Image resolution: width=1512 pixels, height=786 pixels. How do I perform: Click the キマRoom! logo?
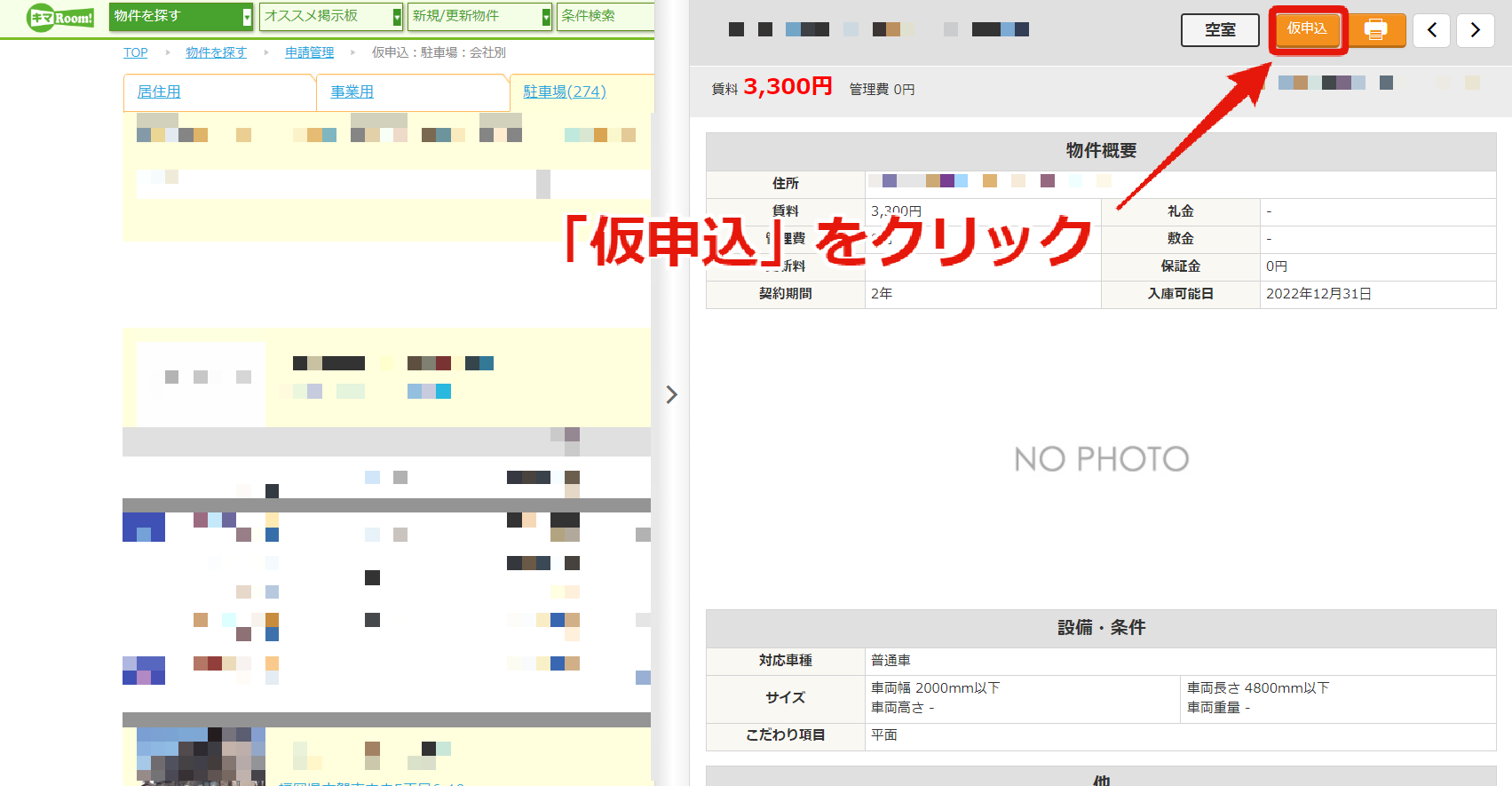pyautogui.click(x=60, y=17)
